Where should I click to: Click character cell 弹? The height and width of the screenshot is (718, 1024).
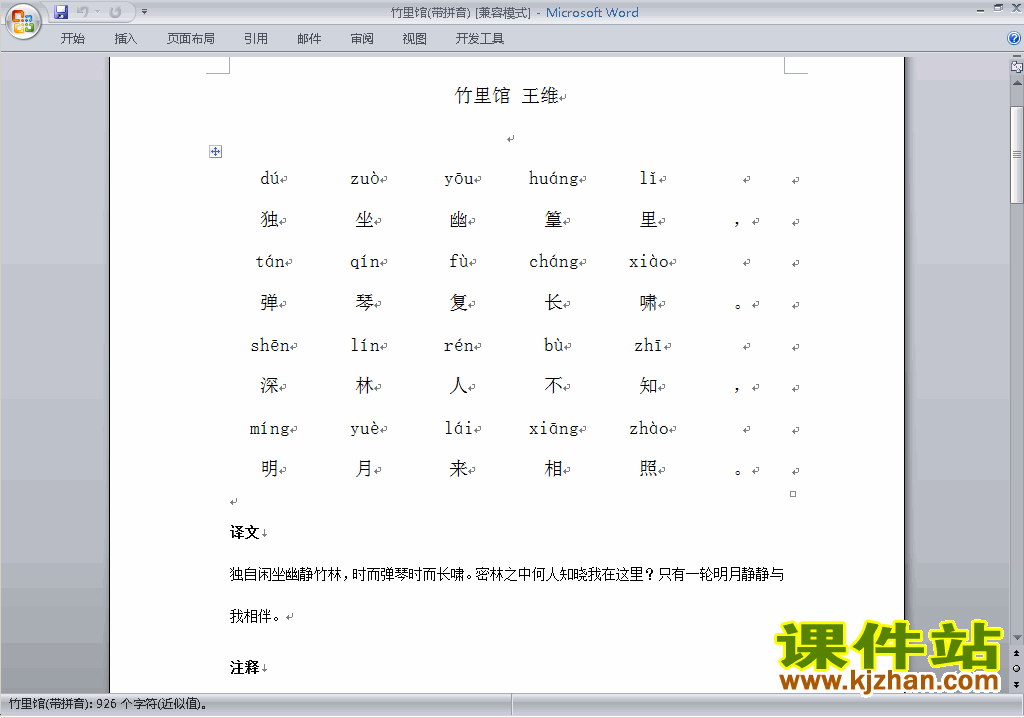click(x=270, y=302)
